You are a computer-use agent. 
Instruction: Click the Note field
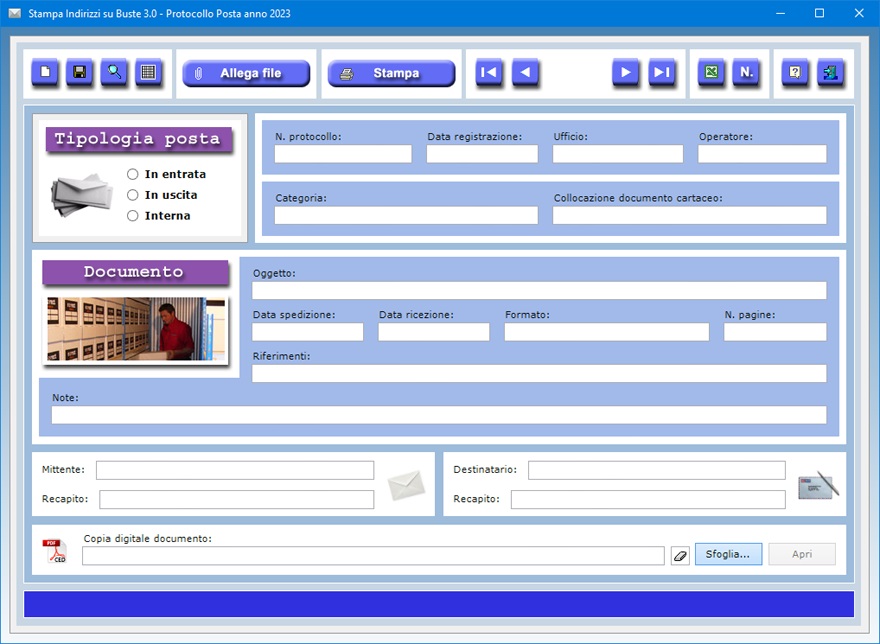[439, 415]
